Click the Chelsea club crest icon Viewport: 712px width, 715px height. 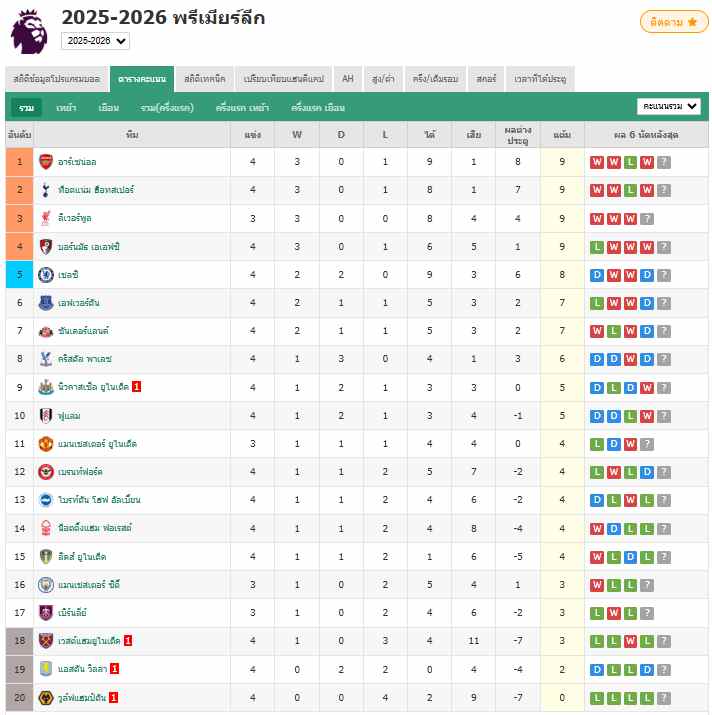pos(46,275)
